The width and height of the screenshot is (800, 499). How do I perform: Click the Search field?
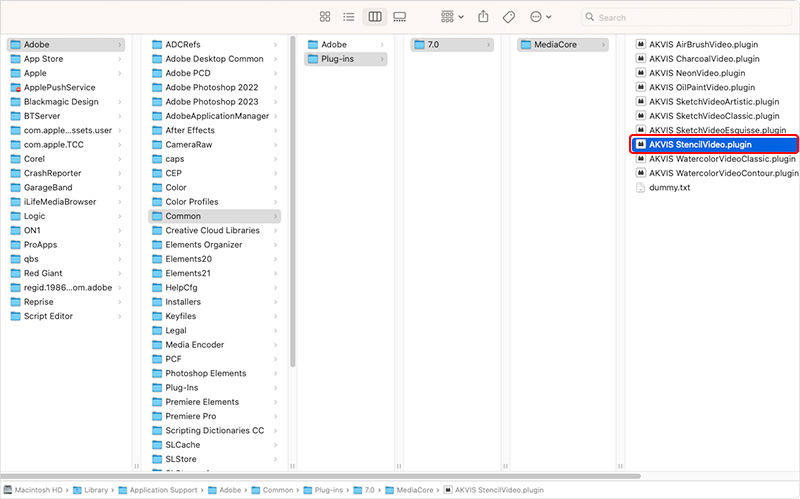pyautogui.click(x=686, y=17)
